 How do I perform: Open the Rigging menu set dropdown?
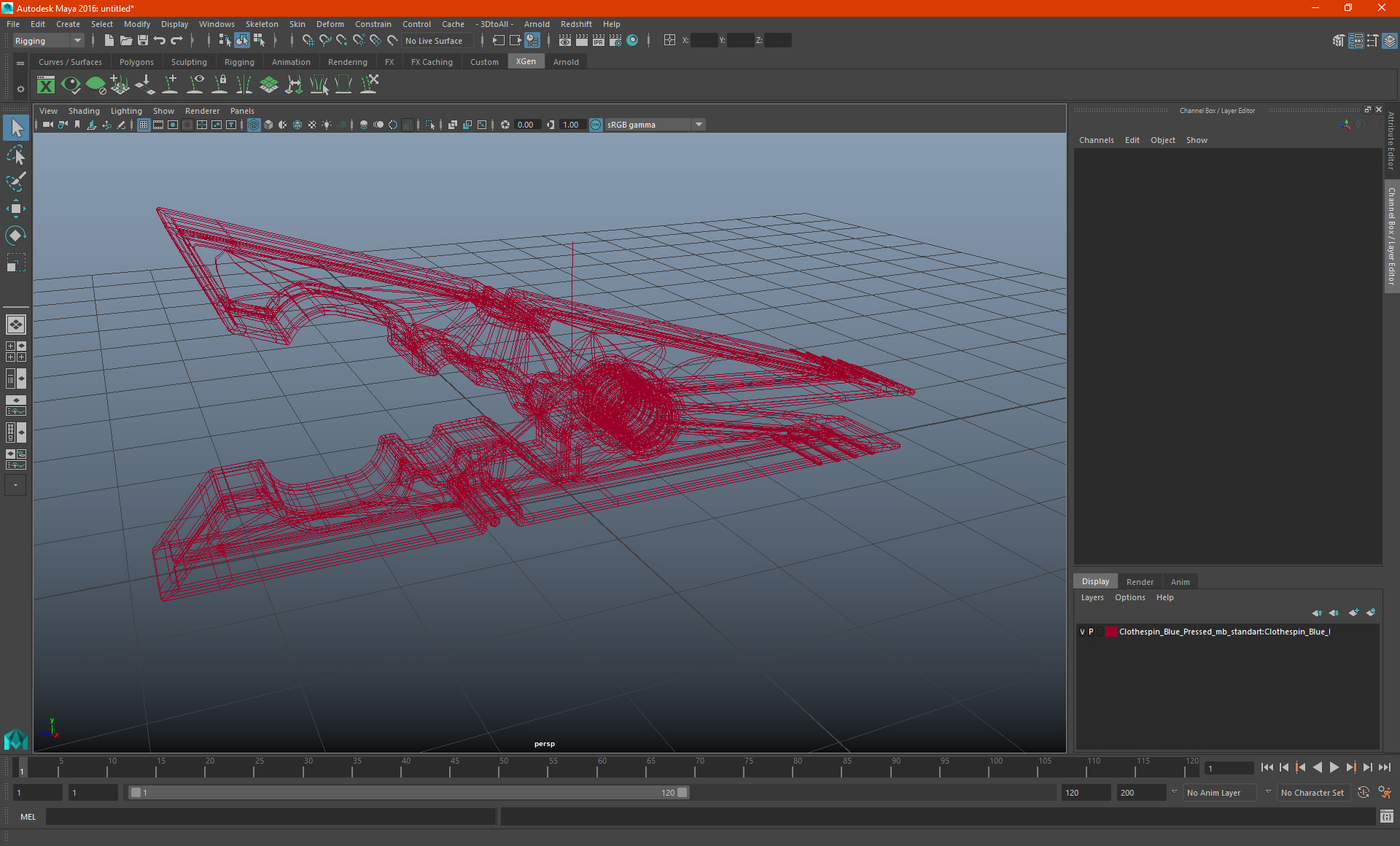pyautogui.click(x=48, y=41)
